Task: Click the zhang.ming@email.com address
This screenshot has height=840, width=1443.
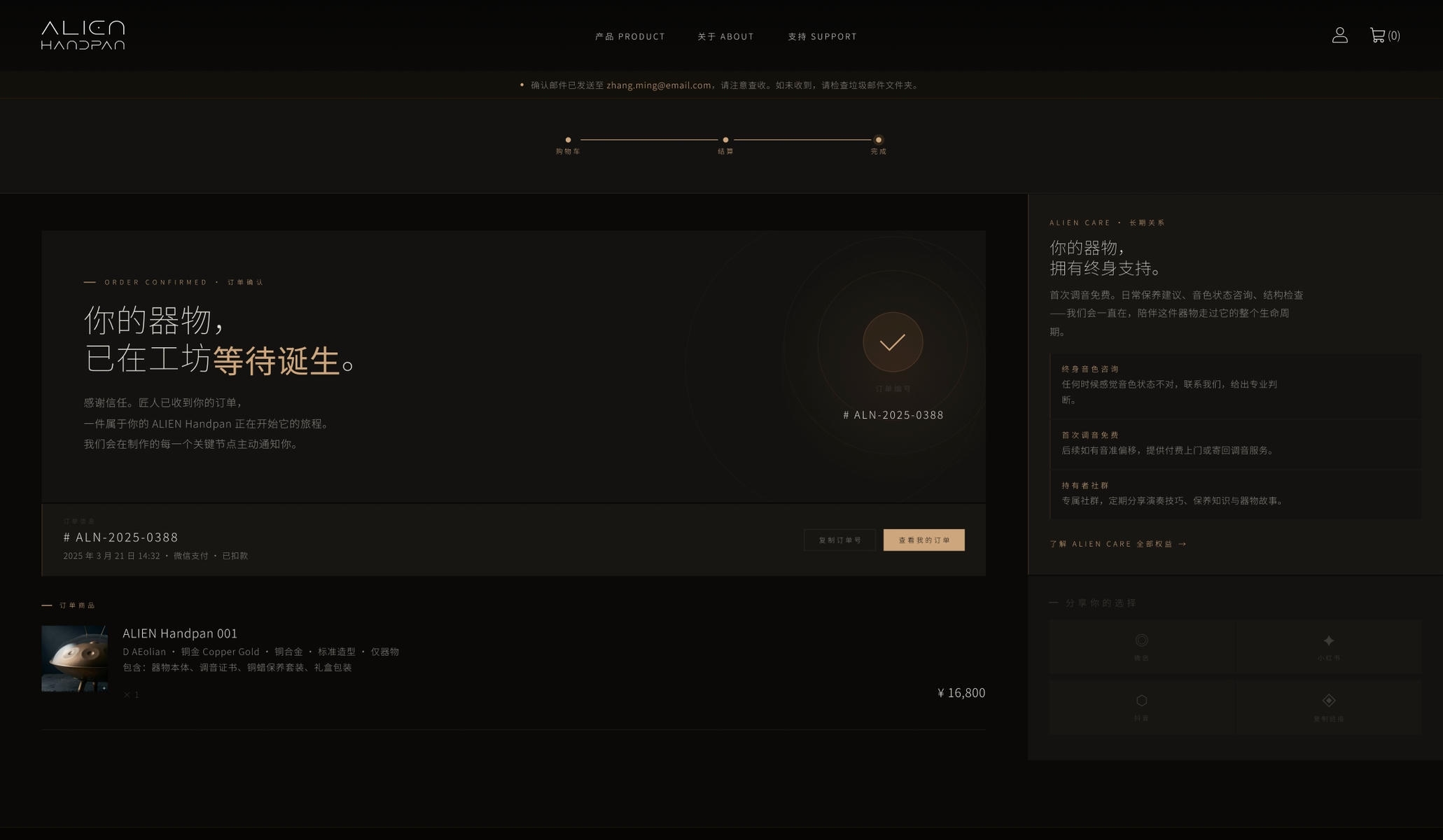Action: pos(659,85)
